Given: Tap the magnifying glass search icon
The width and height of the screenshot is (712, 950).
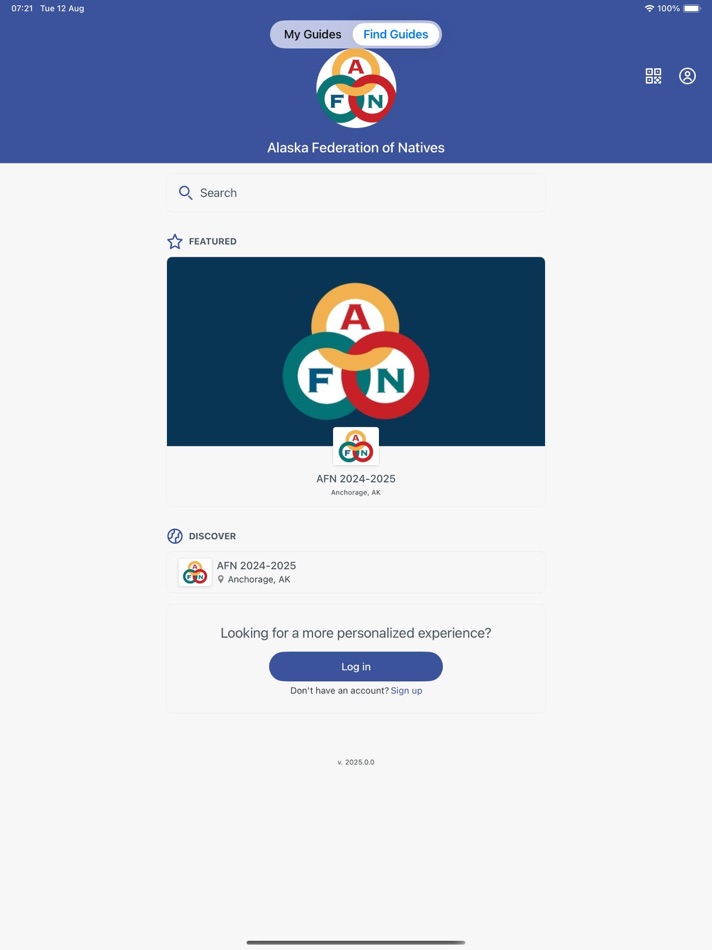Looking at the screenshot, I should click(185, 193).
